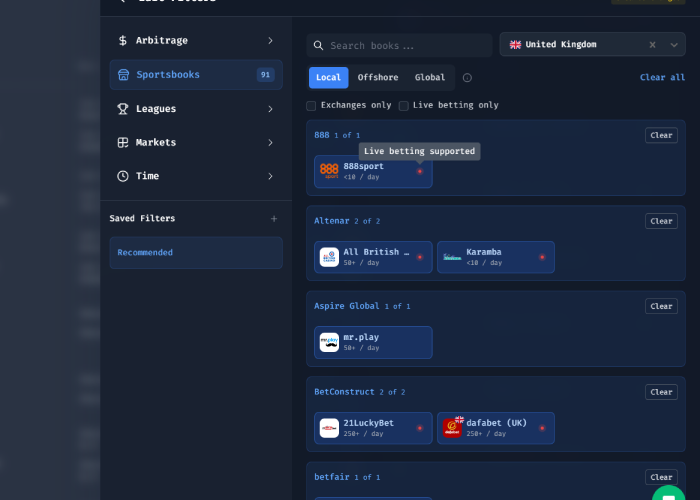
Task: Click the red live dot on dafabet (UK)
Action: click(x=542, y=428)
